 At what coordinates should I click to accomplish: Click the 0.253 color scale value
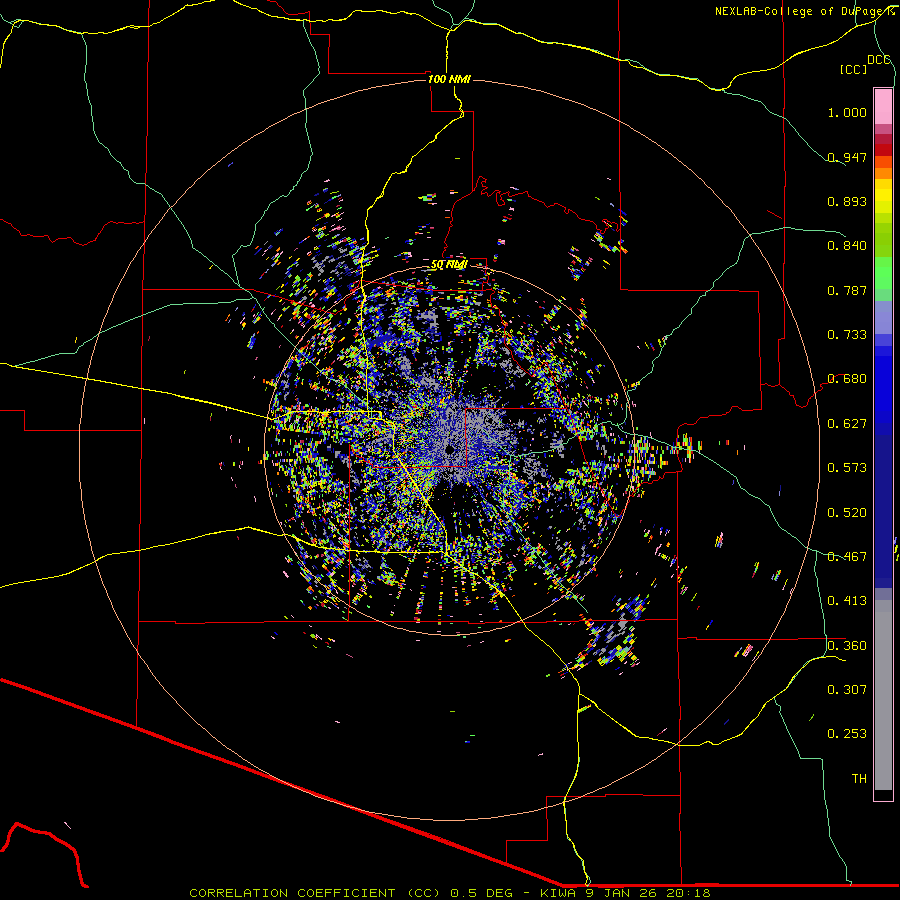pyautogui.click(x=847, y=734)
